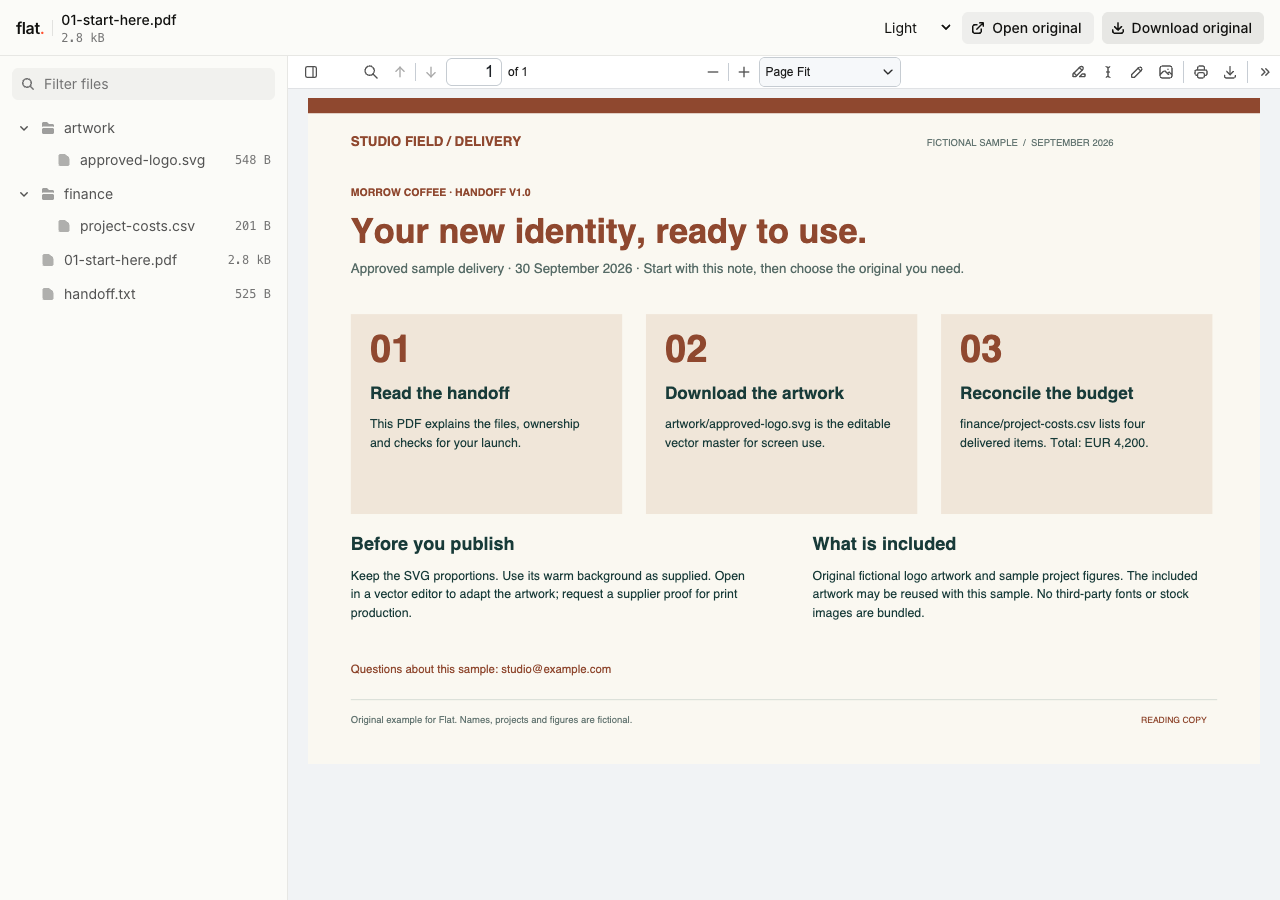Screen dimensions: 1280x900
Task: Click 'FICTIONAL SAMPLE / SEPTEMBER 2026' text
Action: tap(1020, 143)
